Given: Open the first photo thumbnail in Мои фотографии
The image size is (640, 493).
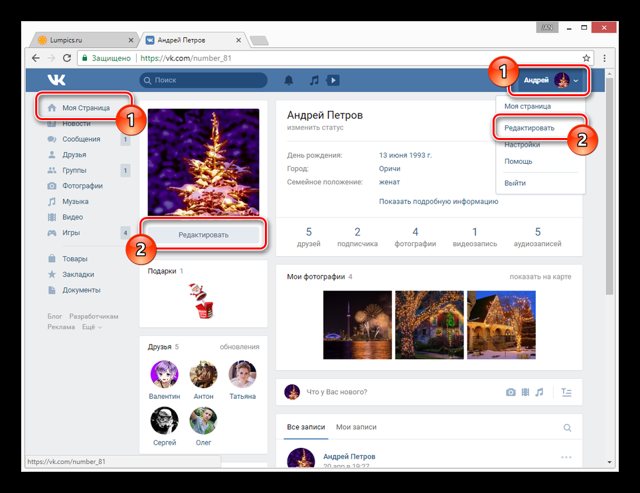Looking at the screenshot, I should (358, 324).
